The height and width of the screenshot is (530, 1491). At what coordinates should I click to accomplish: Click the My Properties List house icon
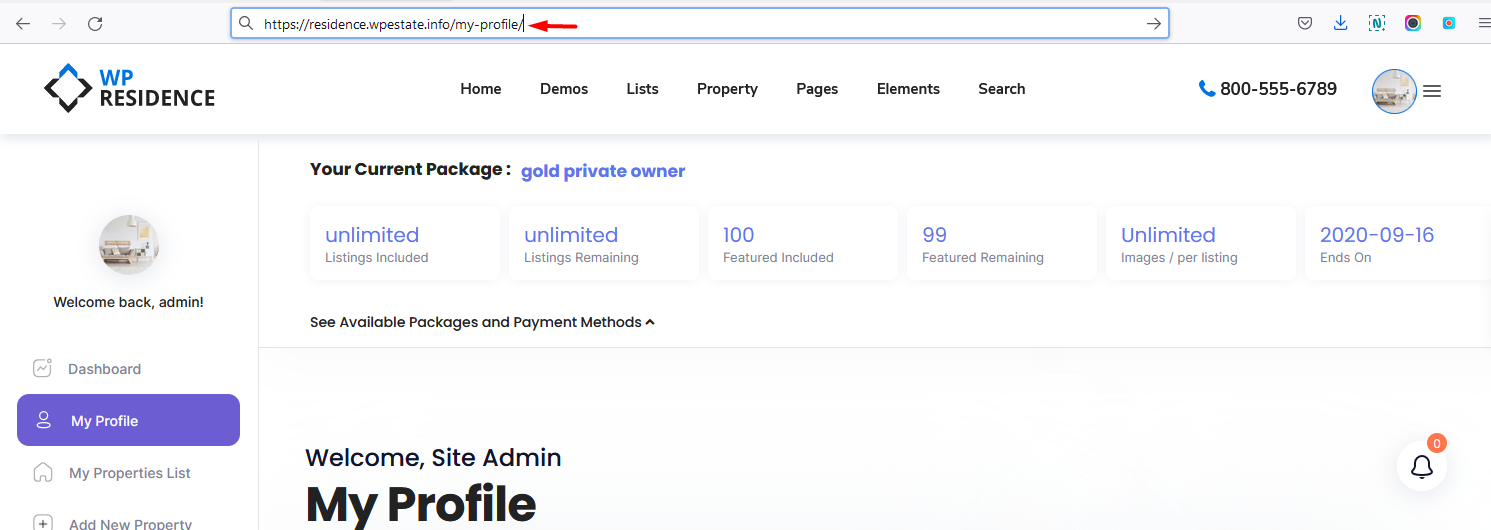point(42,472)
